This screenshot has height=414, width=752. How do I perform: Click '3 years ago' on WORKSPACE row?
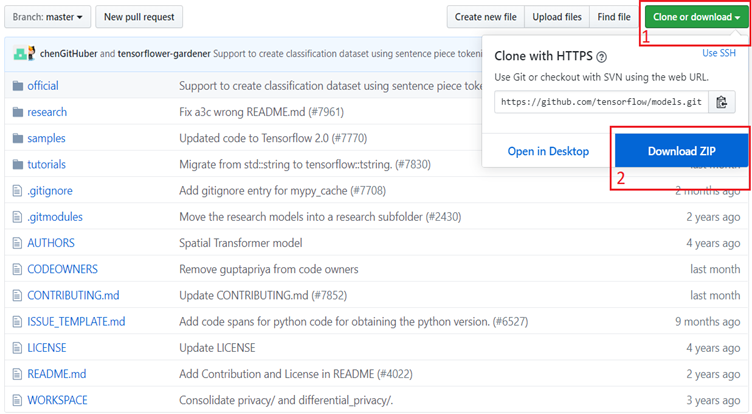coord(713,401)
